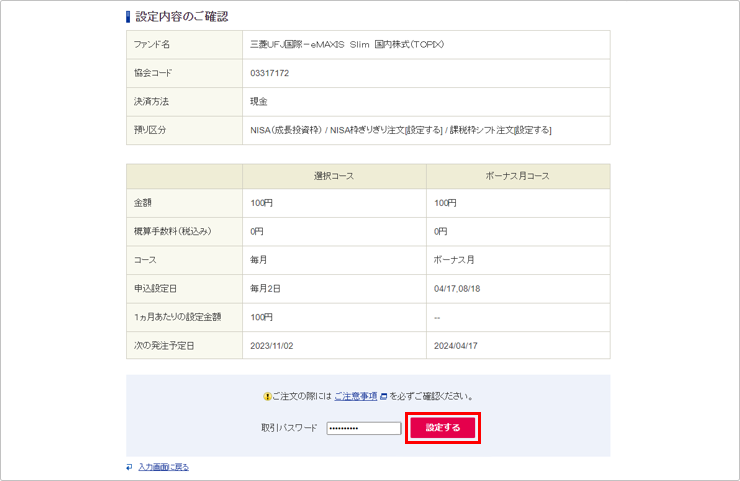
Task: Click the ボーナス月コース column header
Action: (x=517, y=176)
